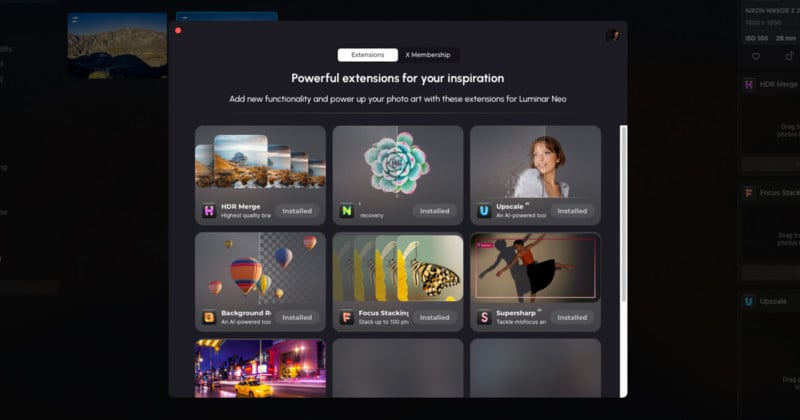Click Installed button for Upscale
The width and height of the screenshot is (800, 420).
tap(572, 211)
